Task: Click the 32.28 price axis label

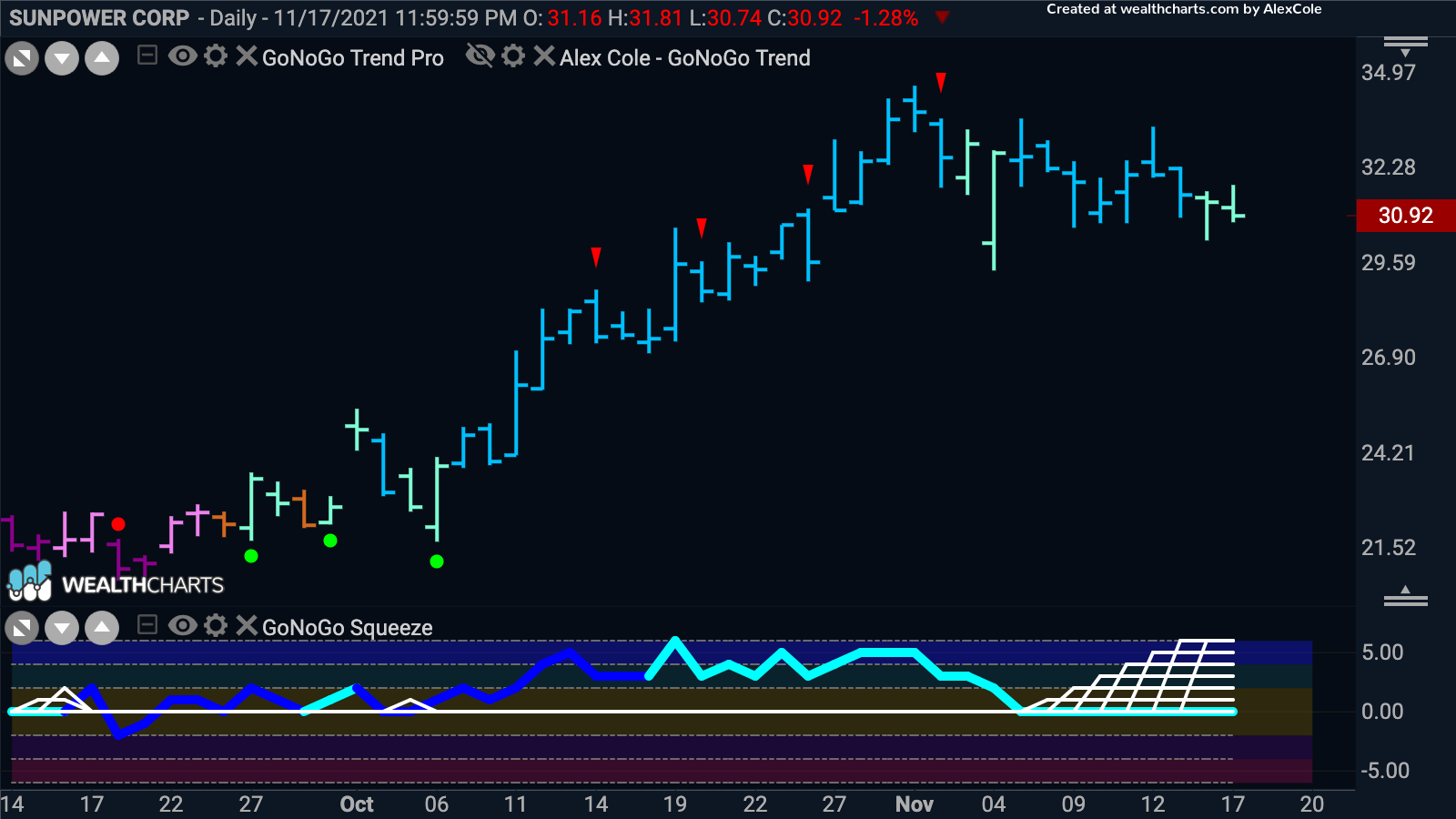Action: coord(1389,167)
